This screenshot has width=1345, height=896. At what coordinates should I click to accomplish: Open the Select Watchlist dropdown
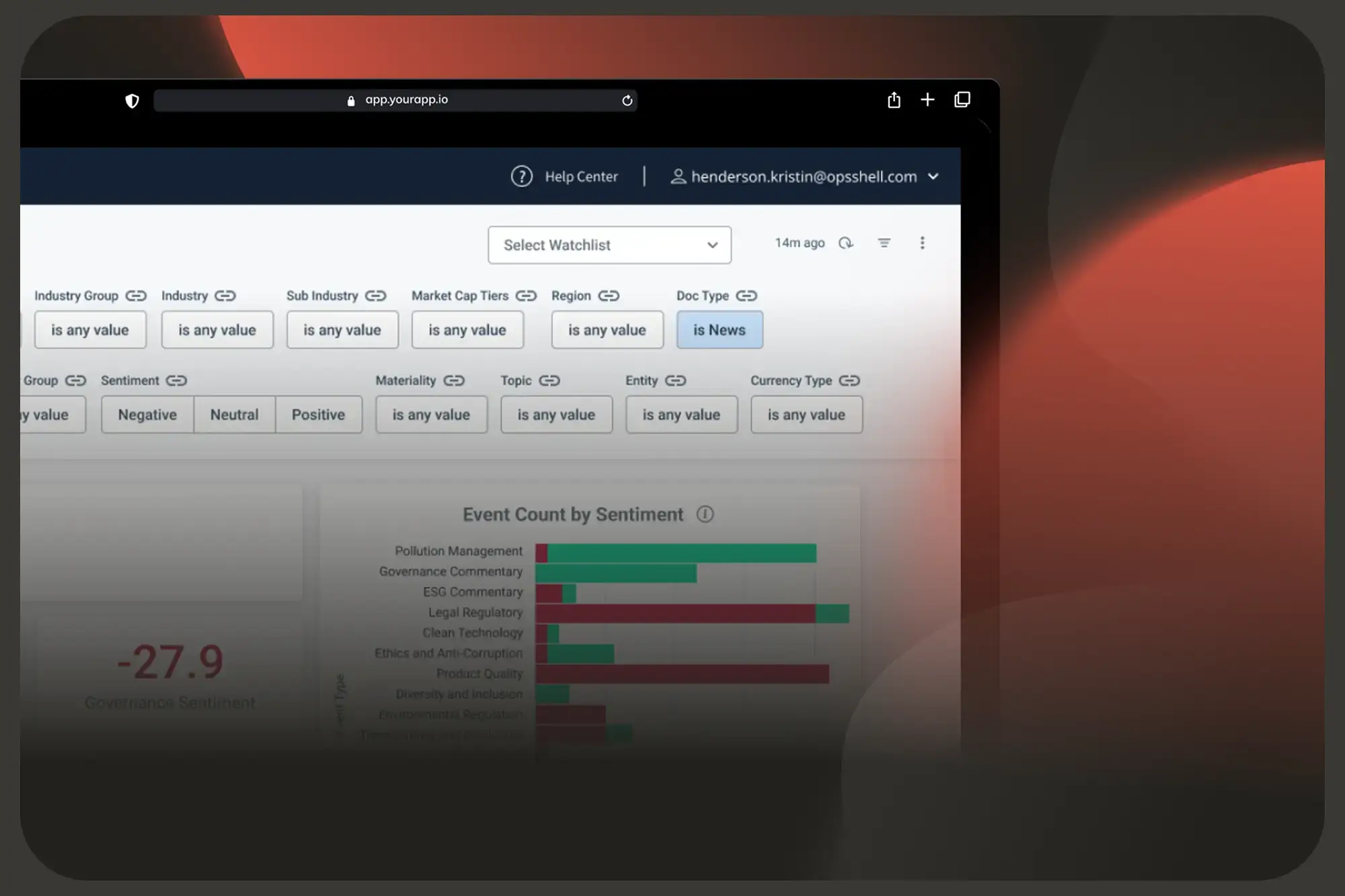point(609,245)
